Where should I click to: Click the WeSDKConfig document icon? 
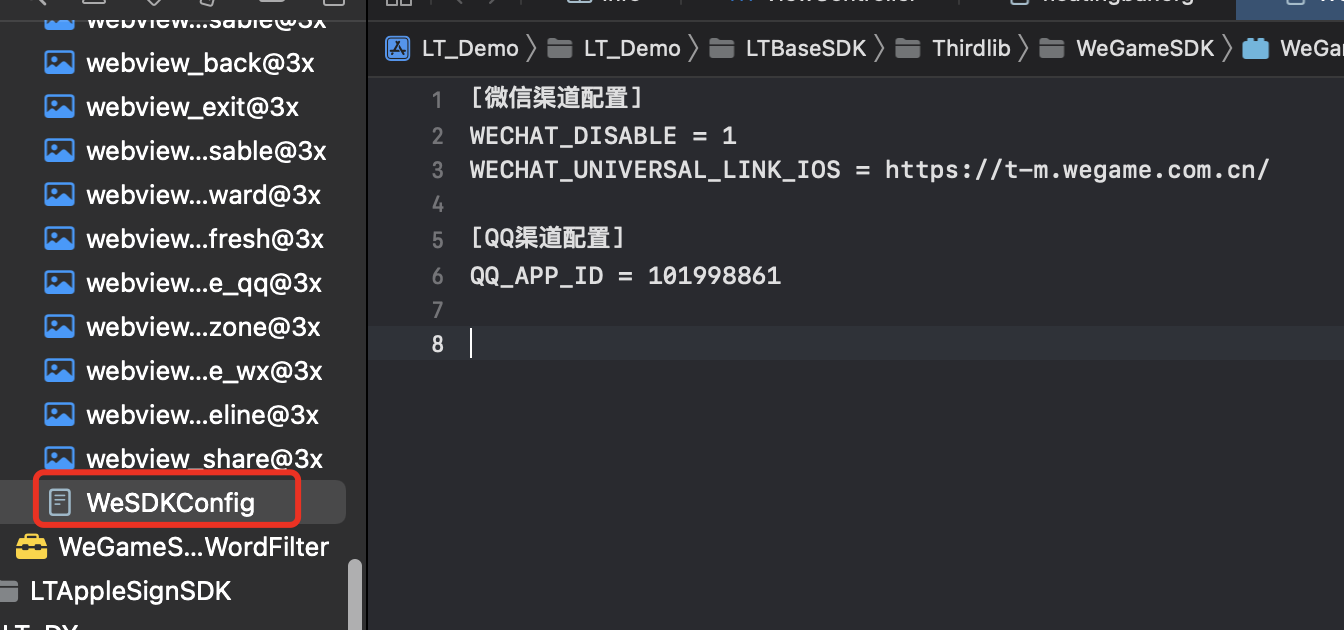pos(60,502)
